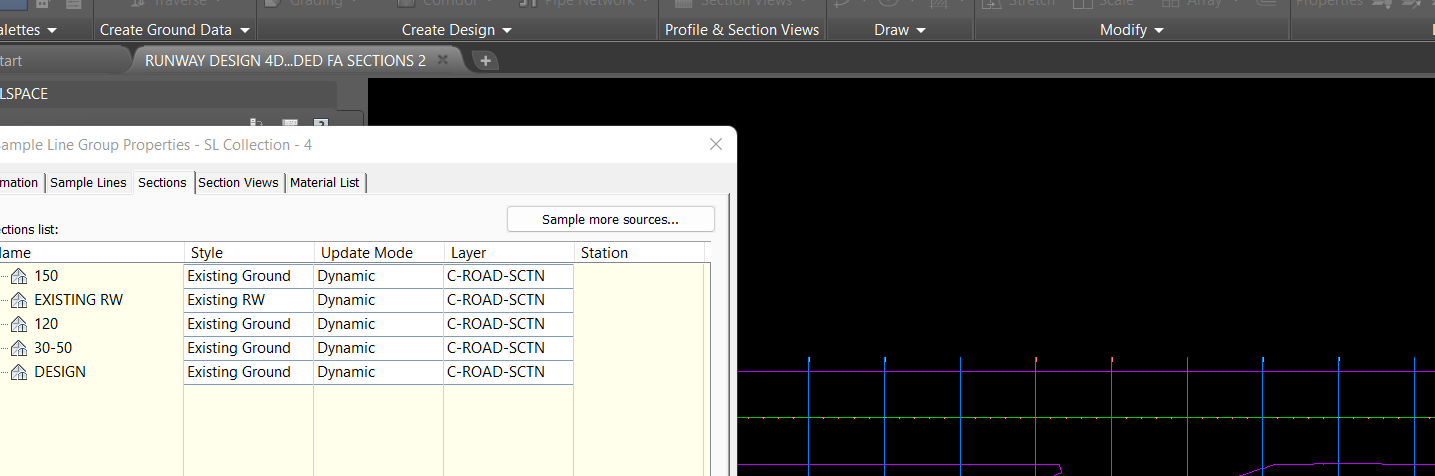
Task: Click Dynamic update mode for row 30-50
Action: 378,348
